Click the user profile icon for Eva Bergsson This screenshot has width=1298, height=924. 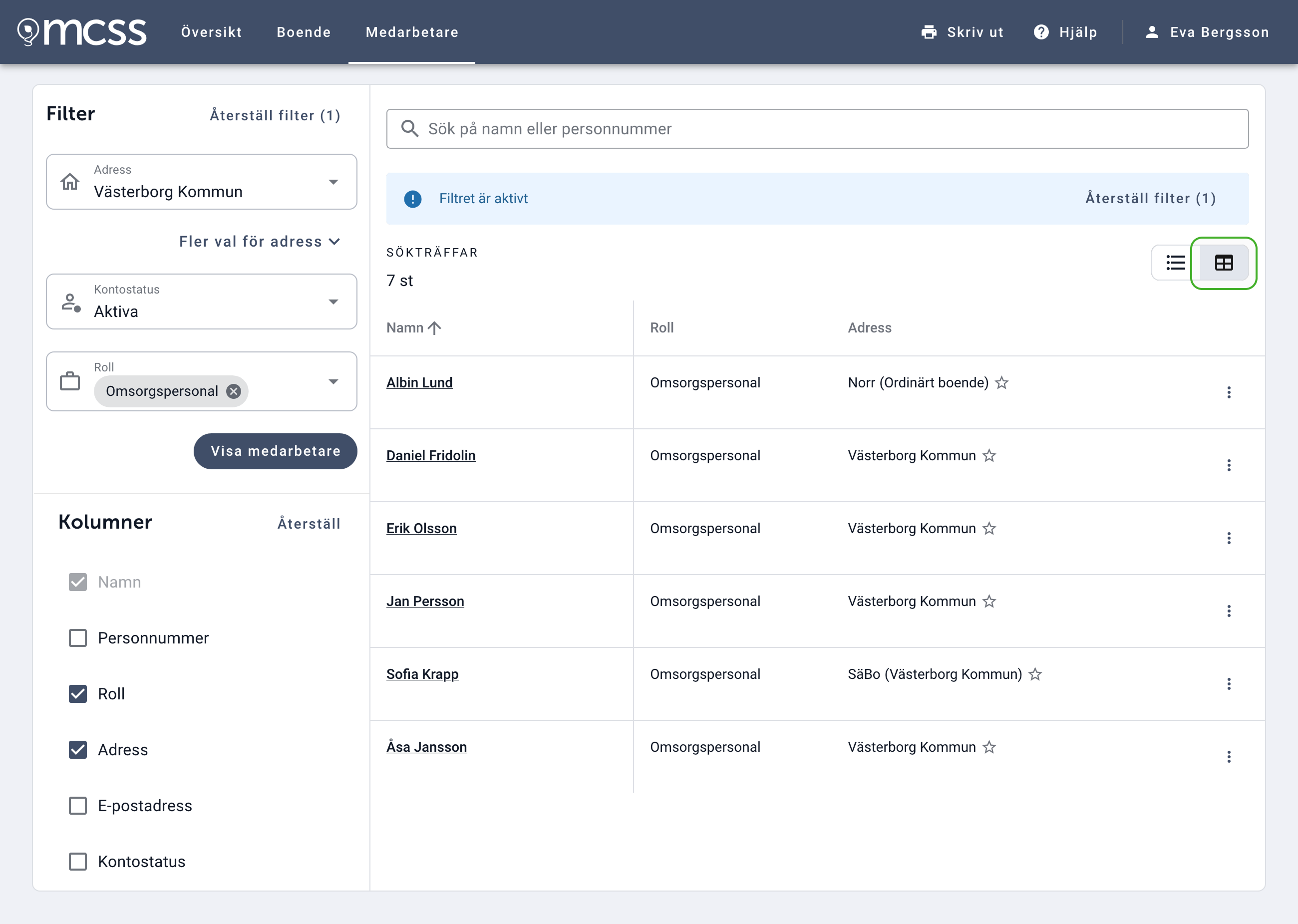[1152, 32]
